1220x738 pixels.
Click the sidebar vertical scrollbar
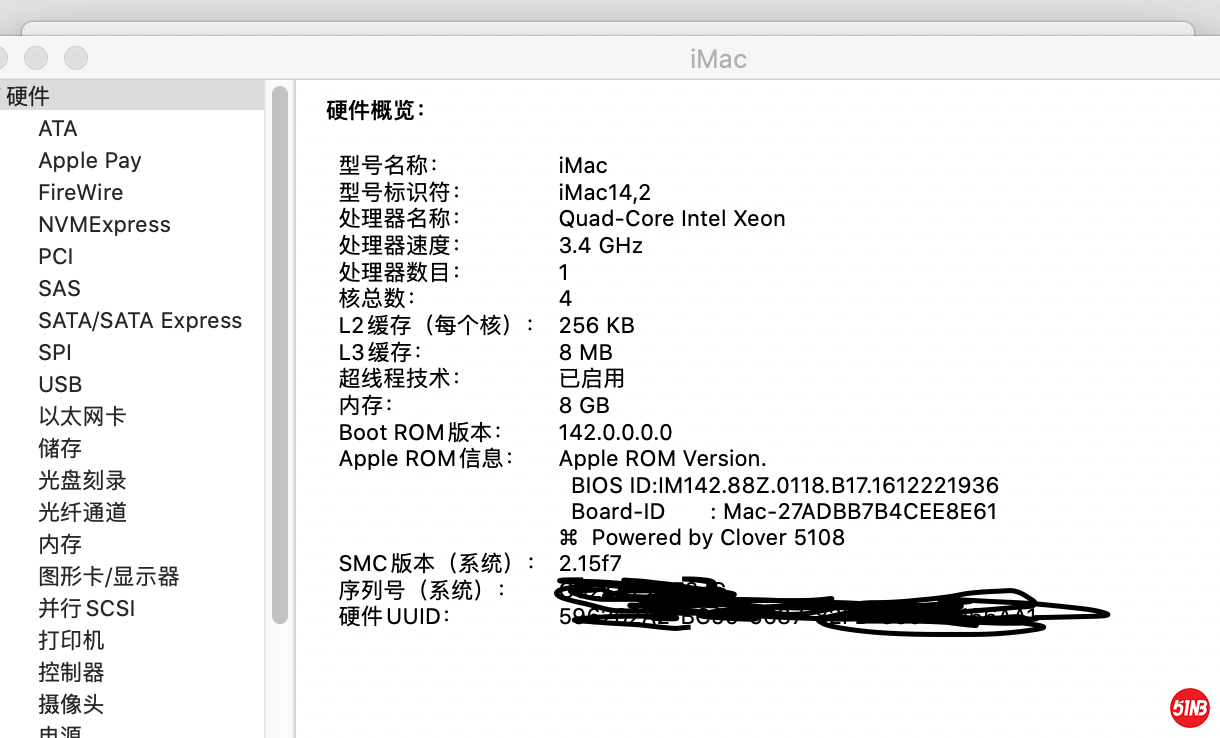point(280,355)
